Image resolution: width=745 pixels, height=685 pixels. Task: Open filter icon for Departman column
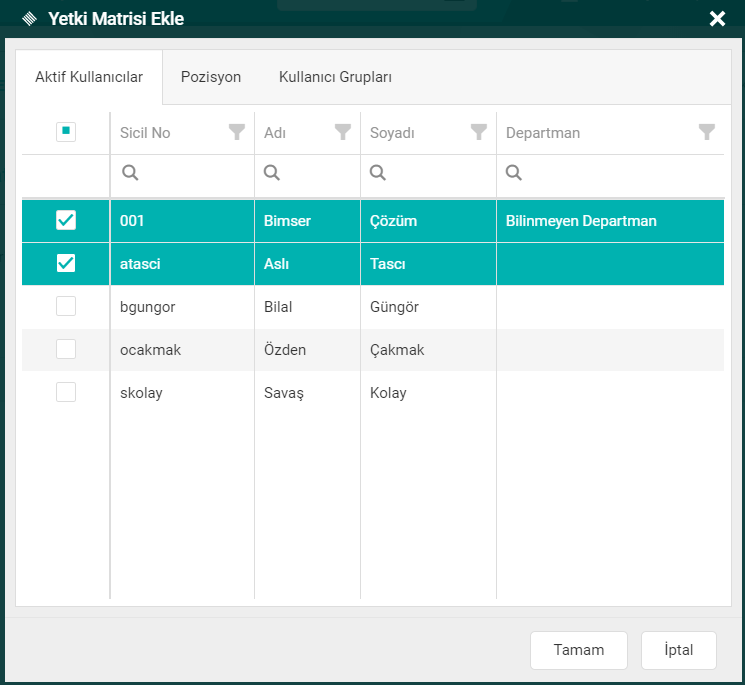pos(707,132)
